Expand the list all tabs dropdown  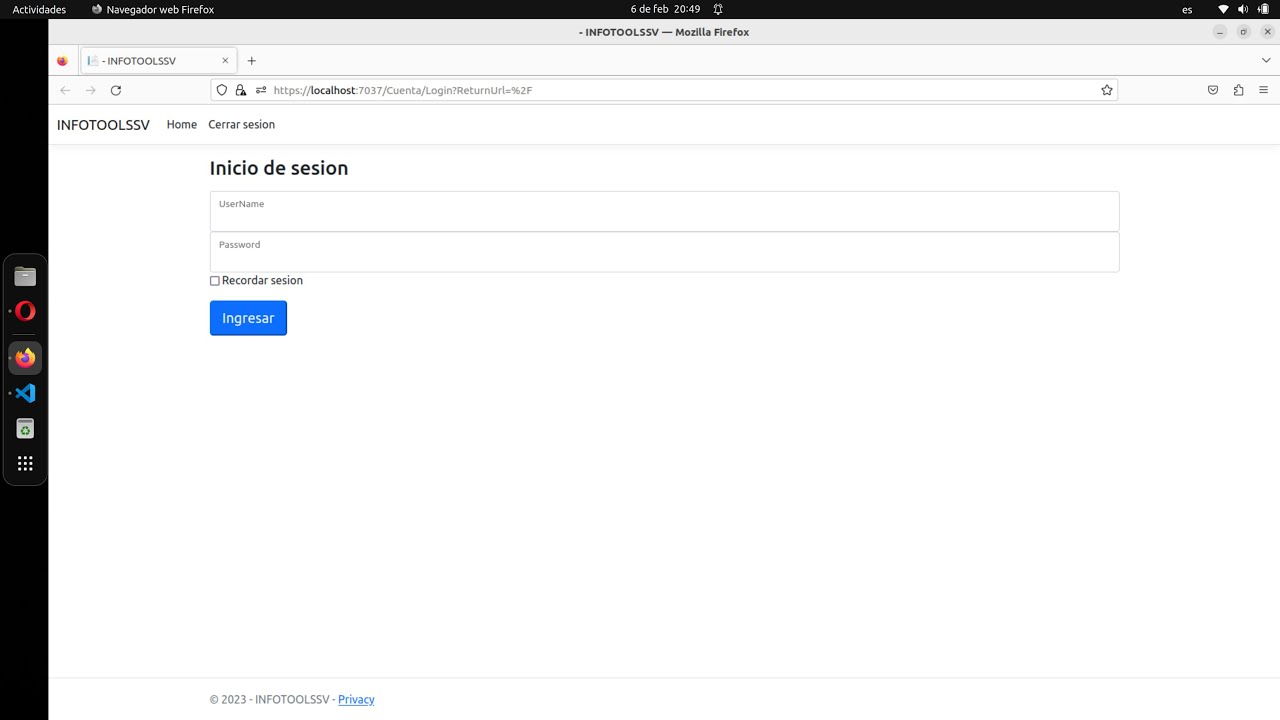(x=1265, y=61)
